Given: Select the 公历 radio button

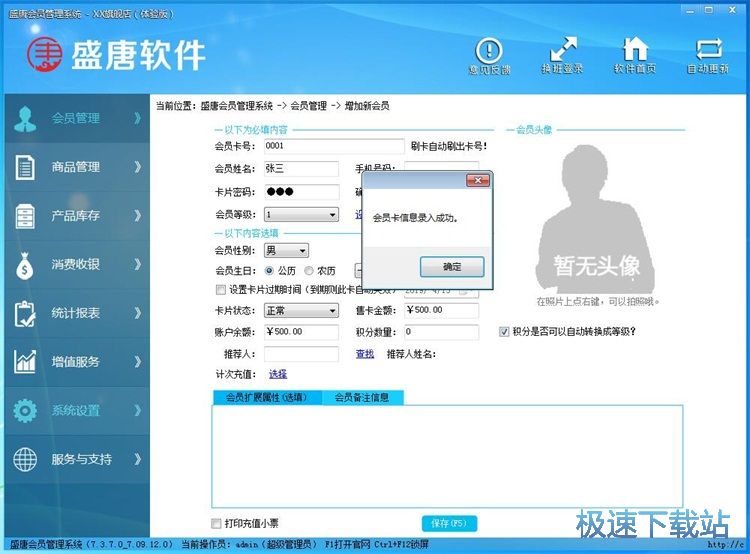Looking at the screenshot, I should (270, 271).
